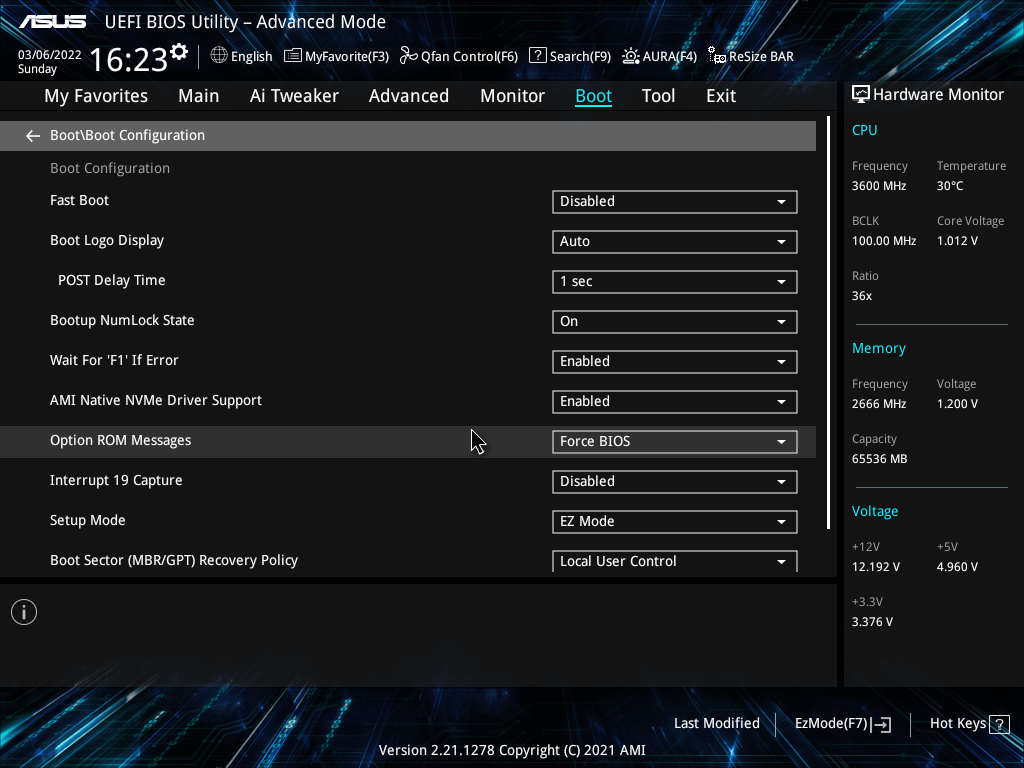The image size is (1024, 768).
Task: Select the Setup Mode label
Action: [88, 520]
